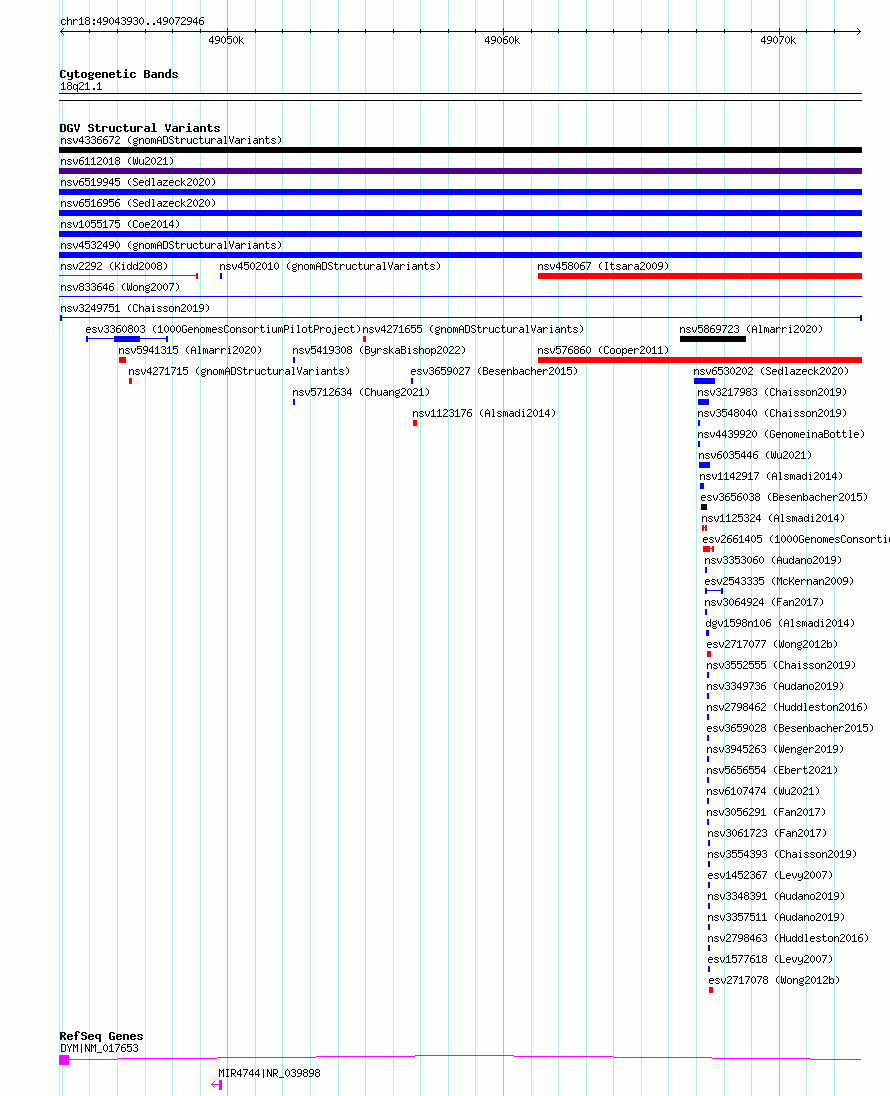Open nsv6530202 (Sedlazeck2020) label
The width and height of the screenshot is (890, 1096).
pos(771,371)
